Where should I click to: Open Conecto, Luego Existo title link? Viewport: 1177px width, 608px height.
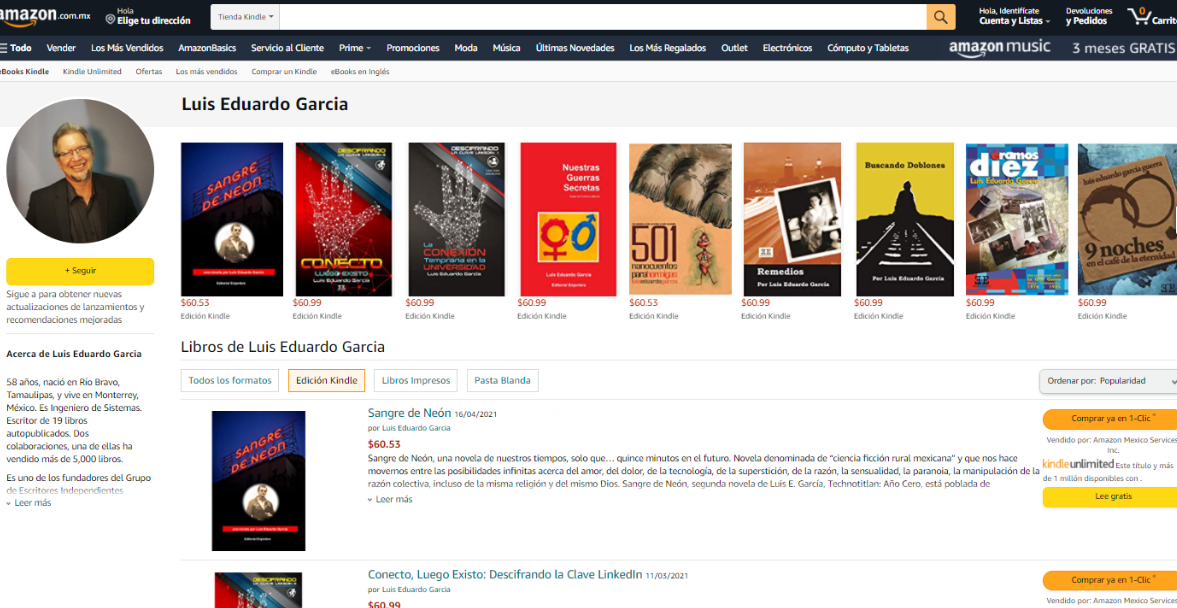coord(504,575)
